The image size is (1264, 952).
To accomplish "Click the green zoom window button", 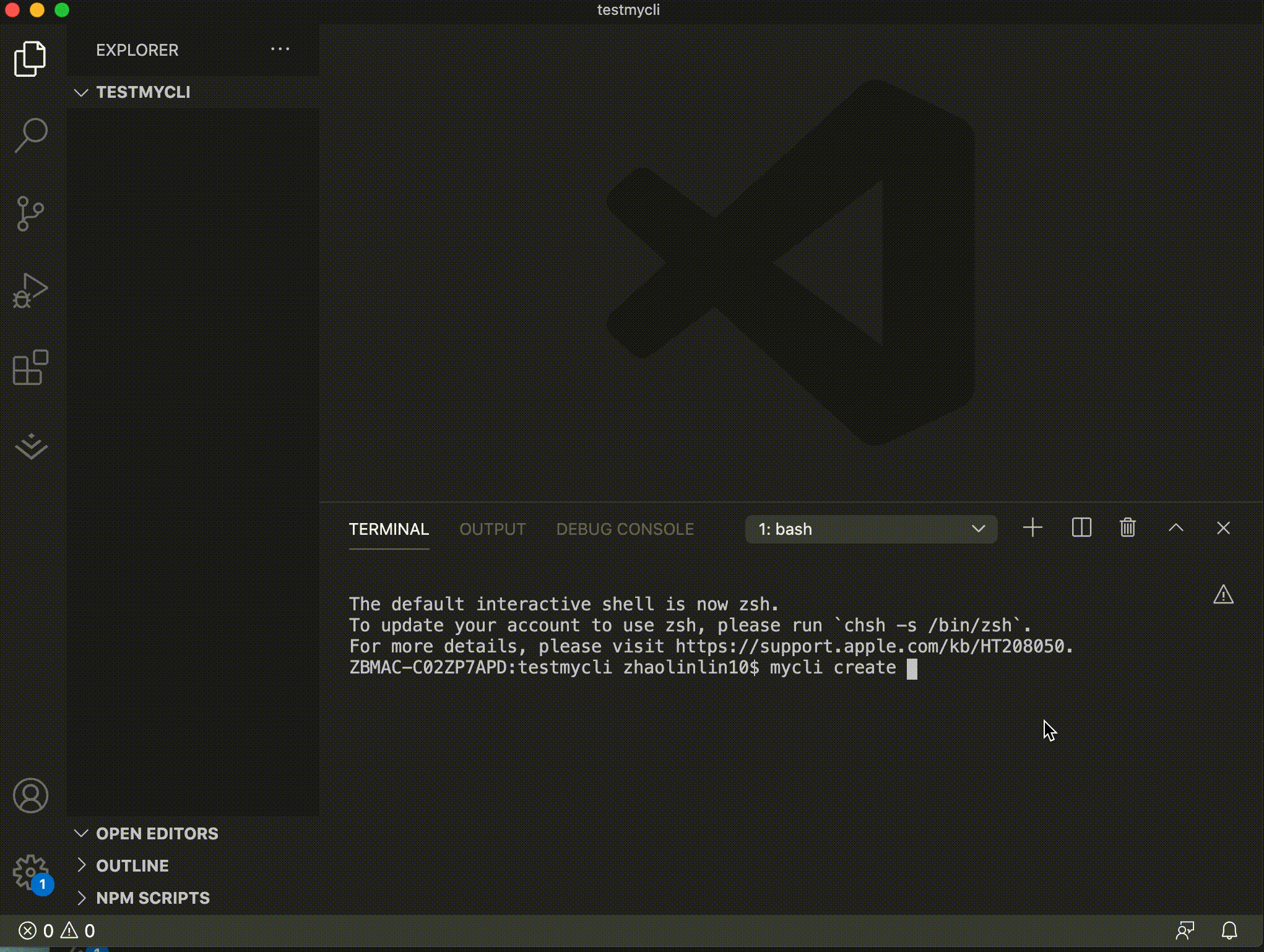I will (62, 10).
